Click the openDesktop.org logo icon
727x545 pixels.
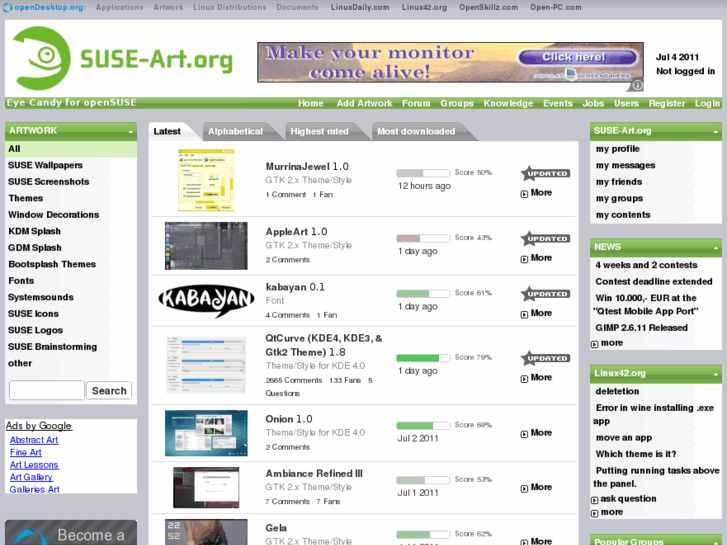coord(7,7)
